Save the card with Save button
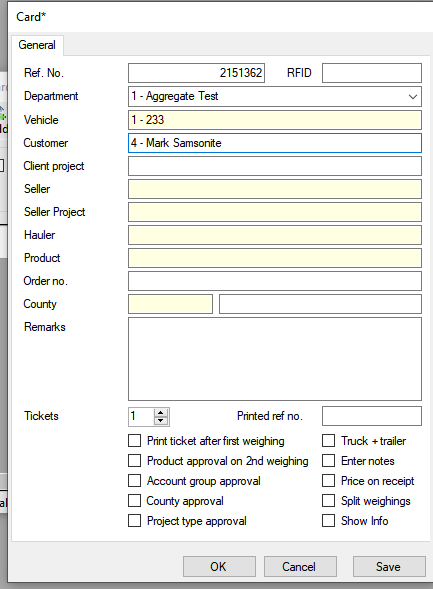433x589 pixels. click(389, 566)
